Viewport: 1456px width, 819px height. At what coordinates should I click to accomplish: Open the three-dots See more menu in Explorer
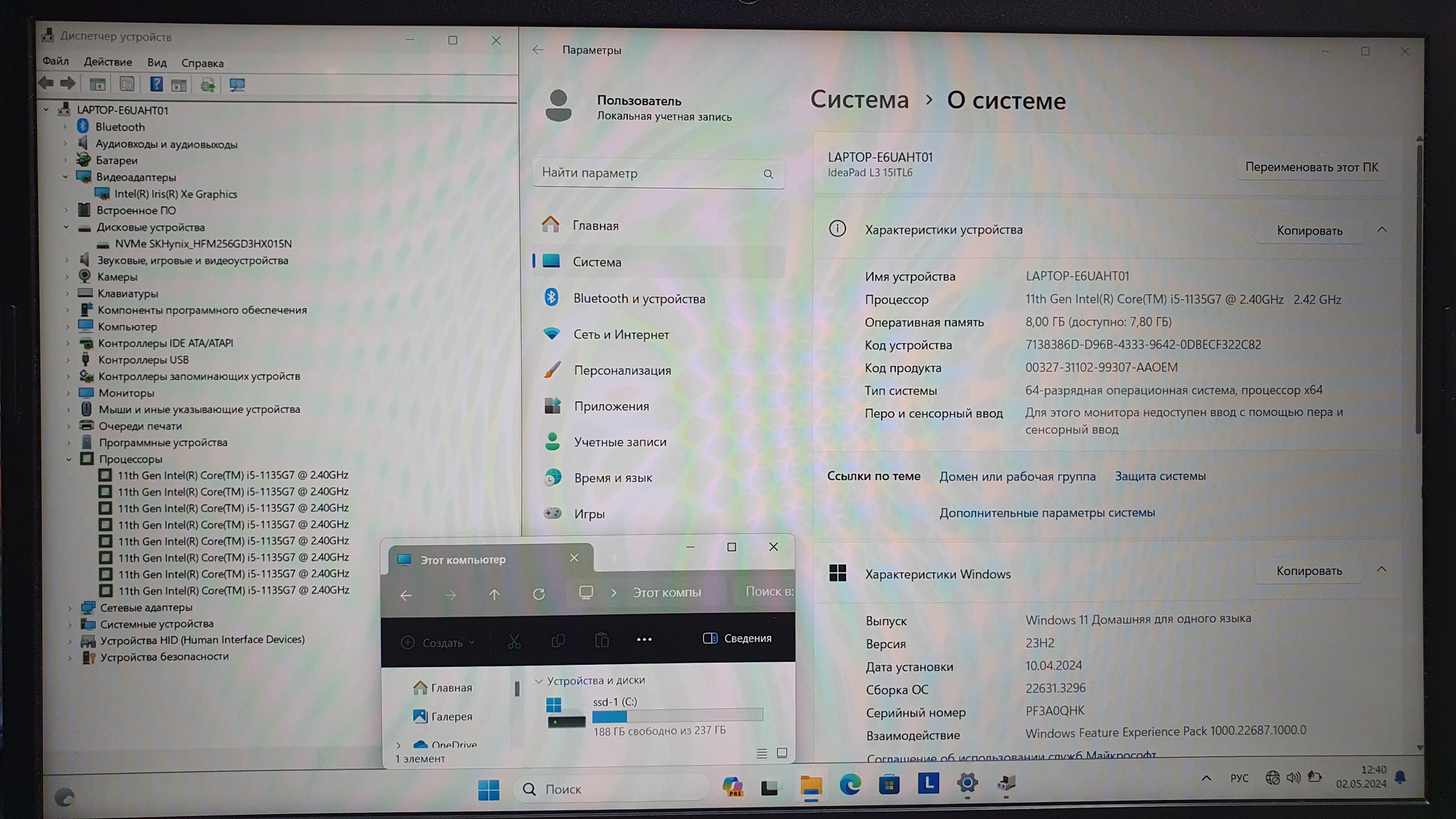tap(644, 639)
